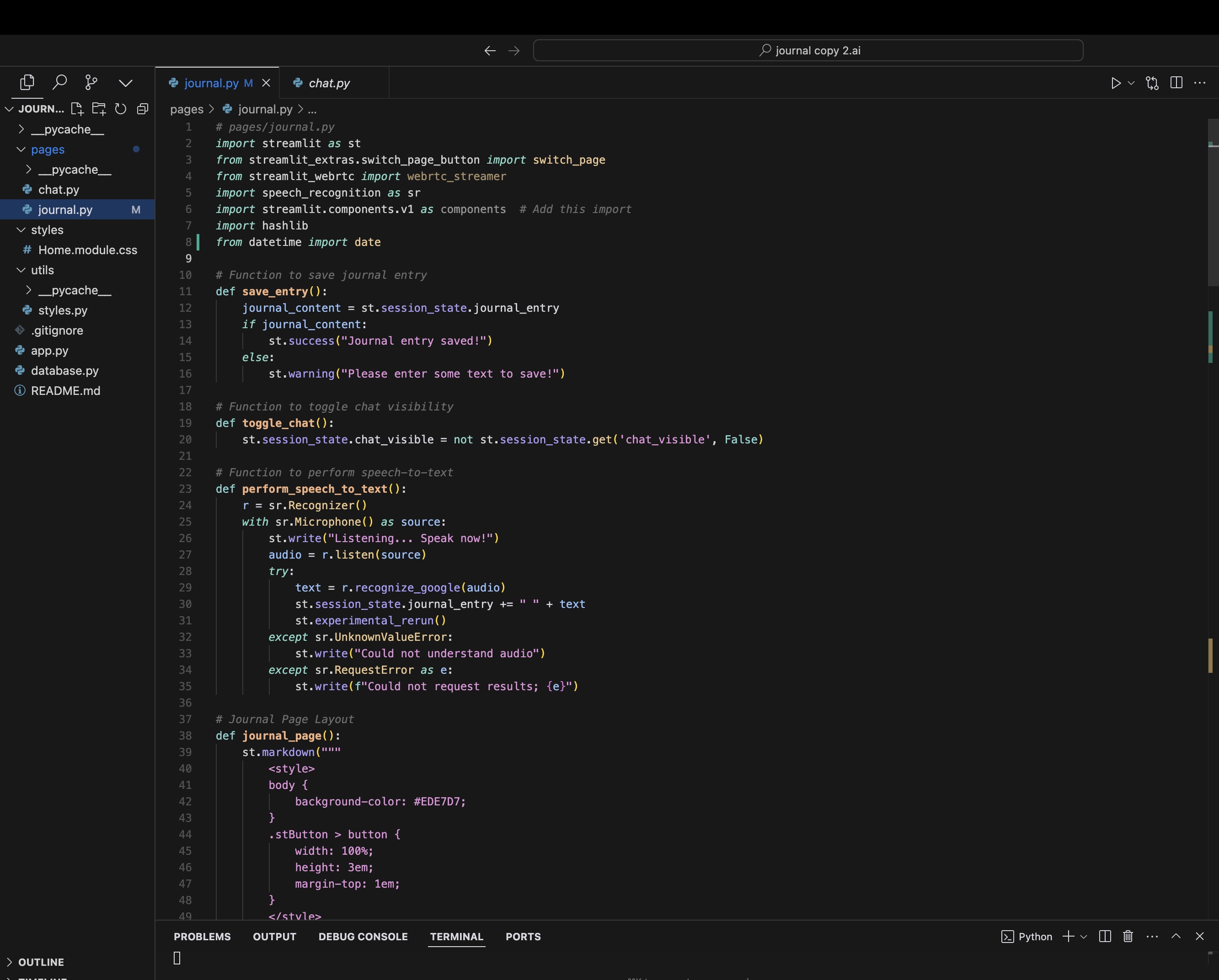Run the Python file with play icon
Viewport: 1219px width, 980px height.
1115,83
